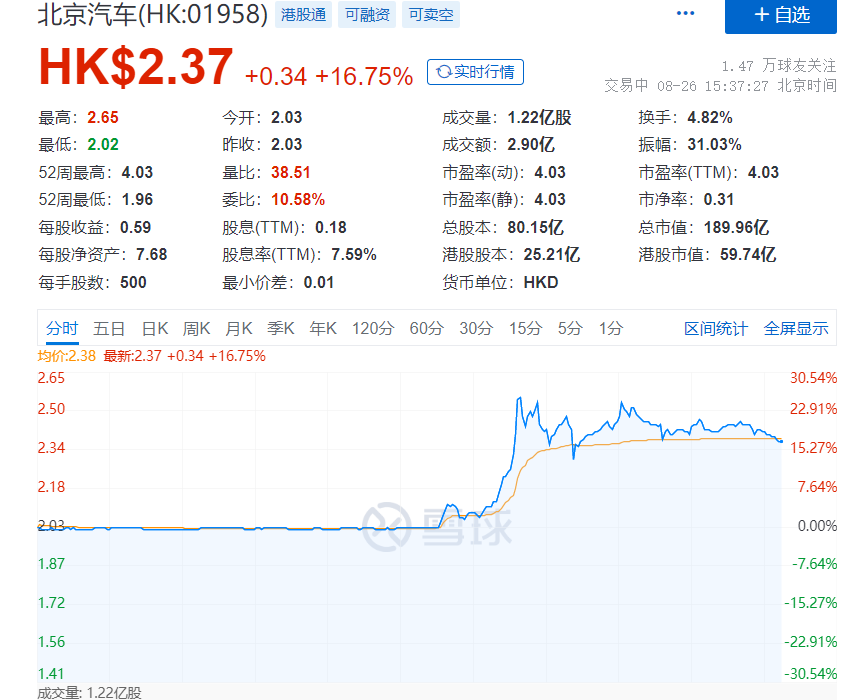Click the 30.54% axis label
Screen dimensions: 862x700
tap(814, 378)
